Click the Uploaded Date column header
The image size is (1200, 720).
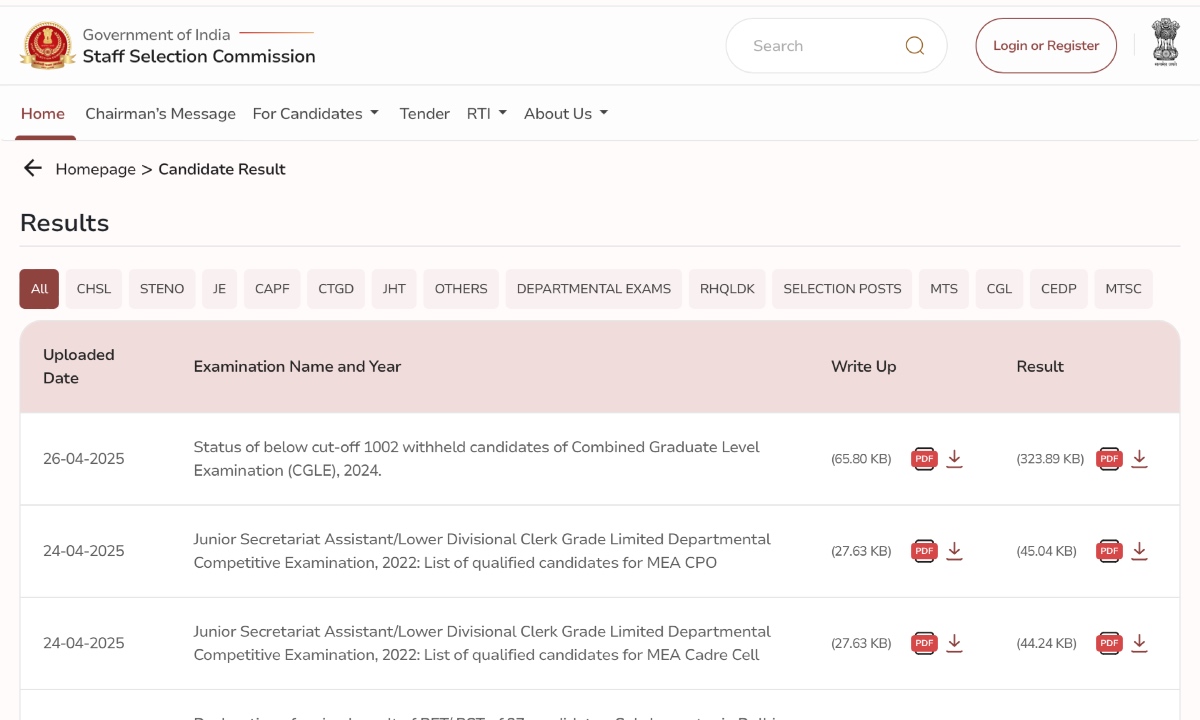(x=79, y=366)
